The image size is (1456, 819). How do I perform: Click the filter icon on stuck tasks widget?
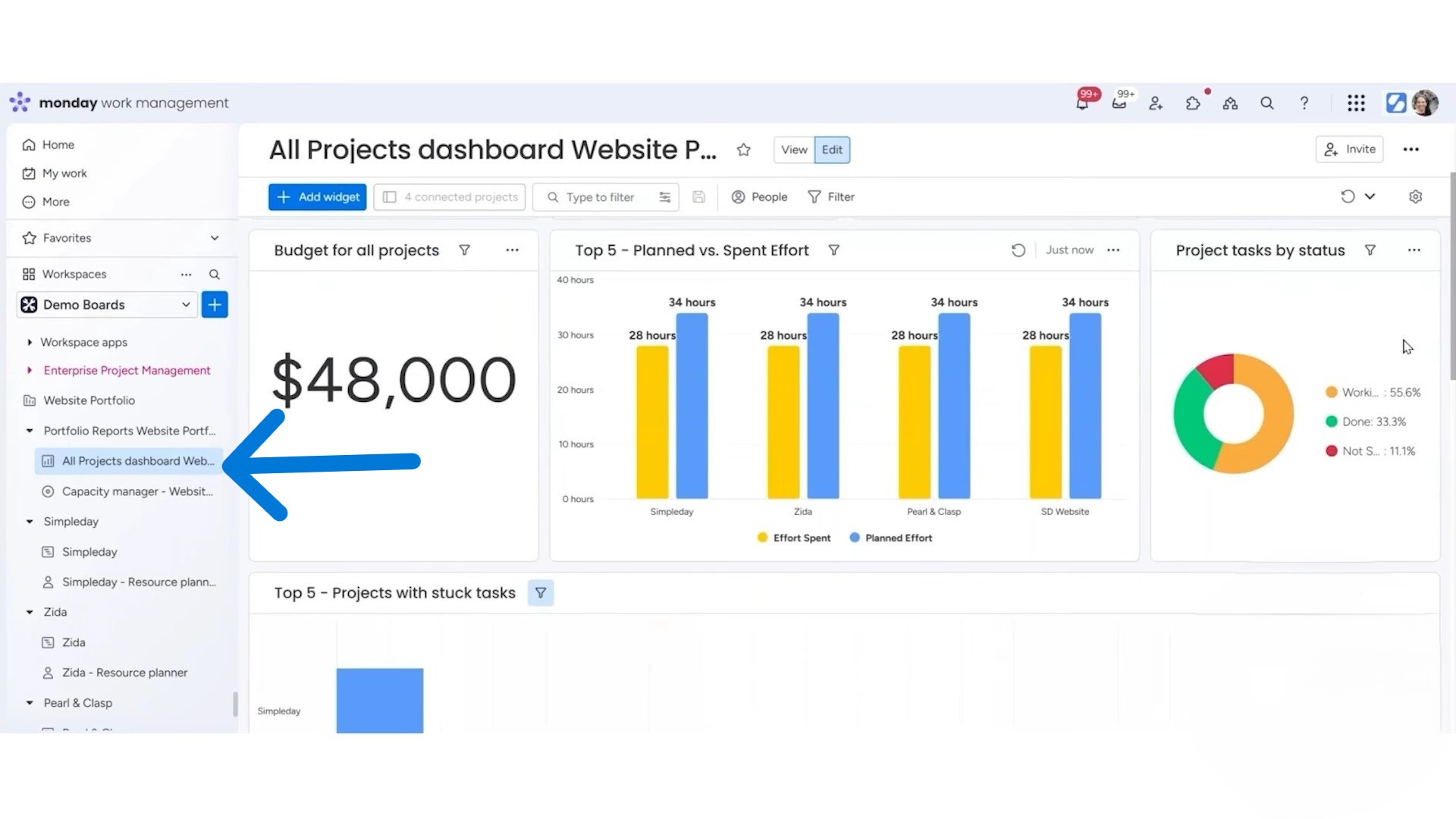pyautogui.click(x=541, y=593)
